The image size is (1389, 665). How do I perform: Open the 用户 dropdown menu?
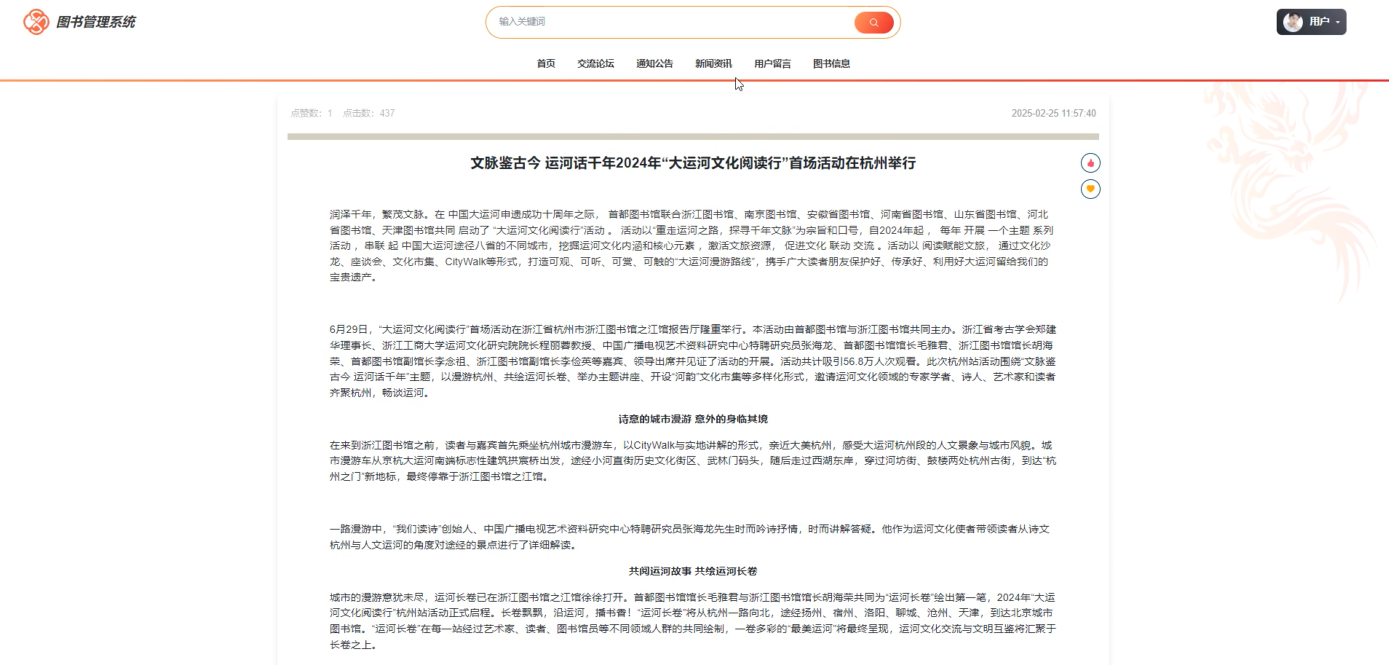pyautogui.click(x=1311, y=22)
